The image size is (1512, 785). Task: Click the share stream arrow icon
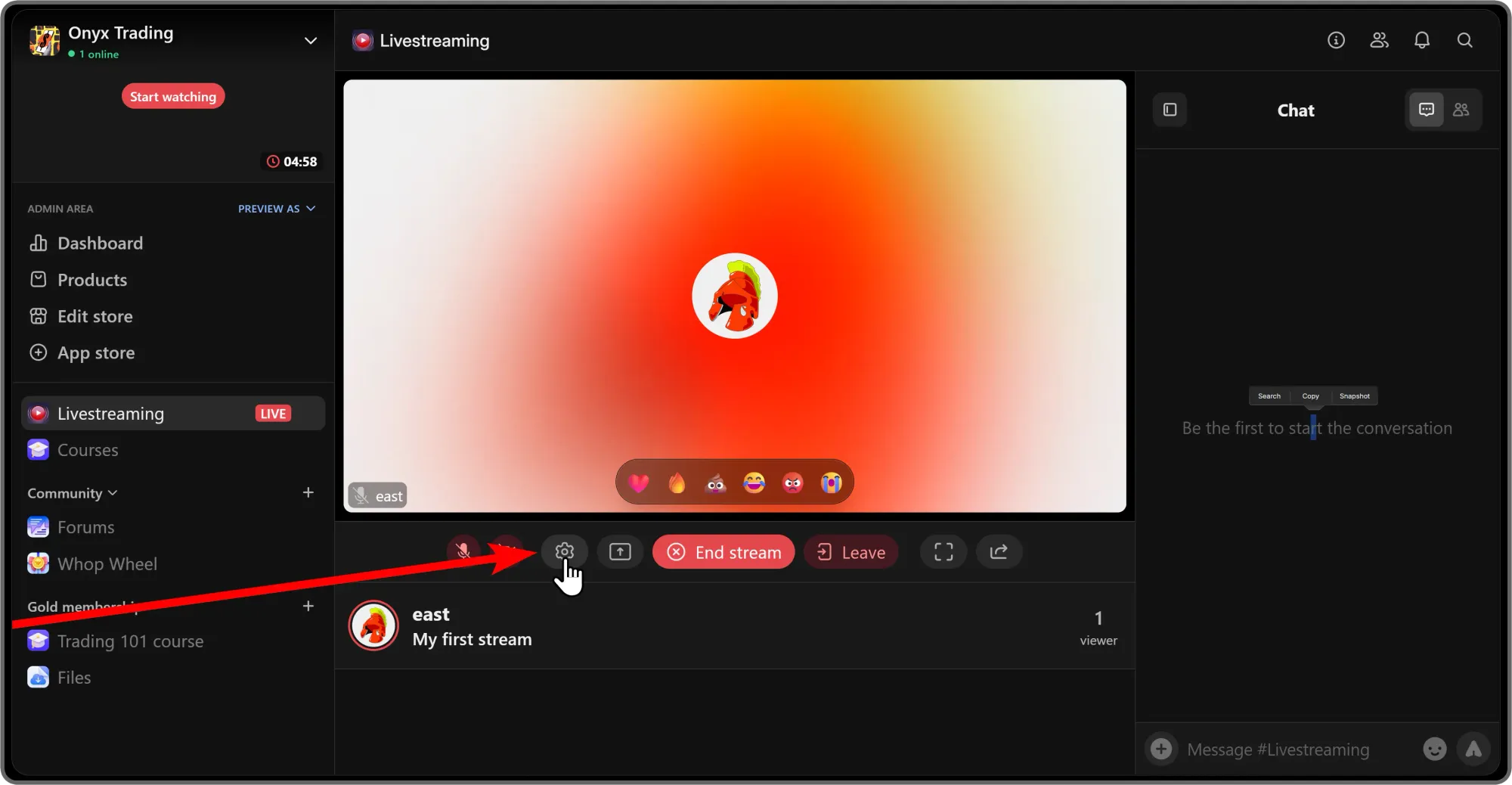coord(999,552)
